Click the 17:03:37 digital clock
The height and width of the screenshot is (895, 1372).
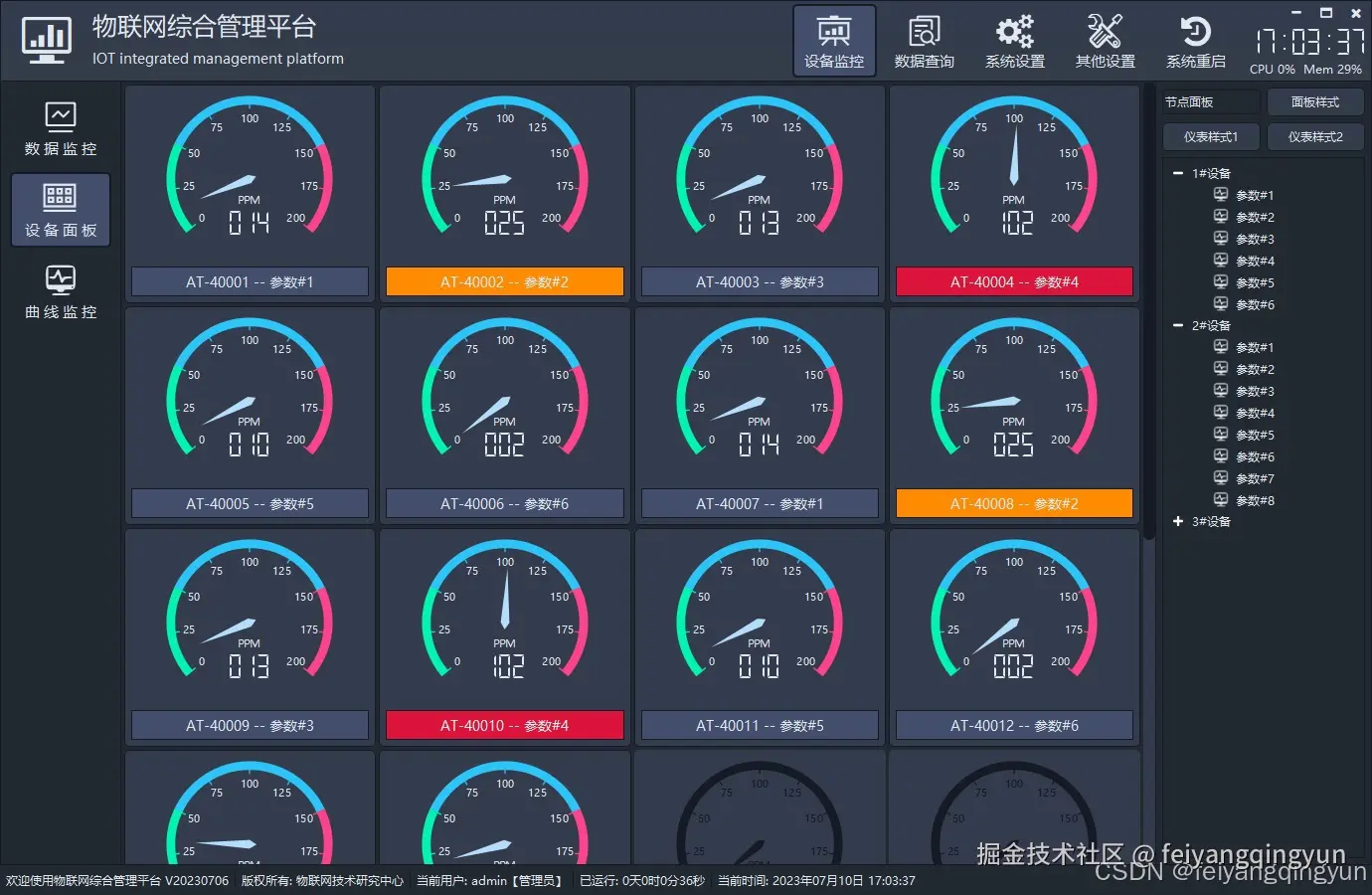1309,42
